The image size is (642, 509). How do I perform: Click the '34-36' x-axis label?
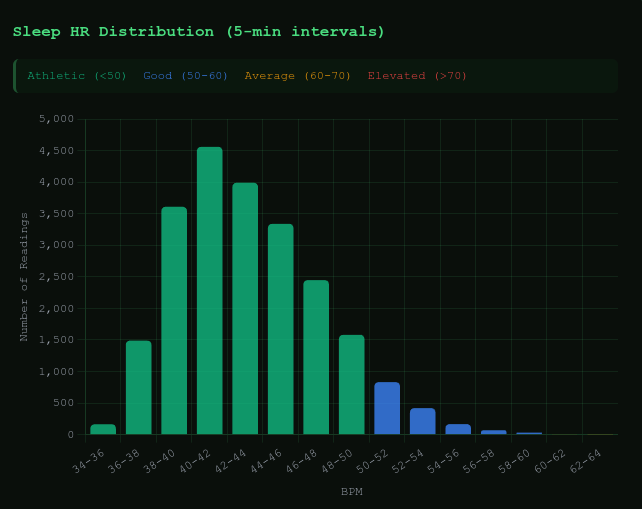pyautogui.click(x=88, y=461)
